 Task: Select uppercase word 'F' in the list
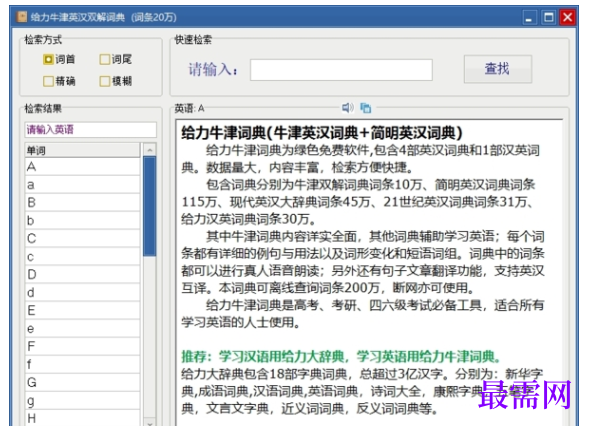[82, 346]
